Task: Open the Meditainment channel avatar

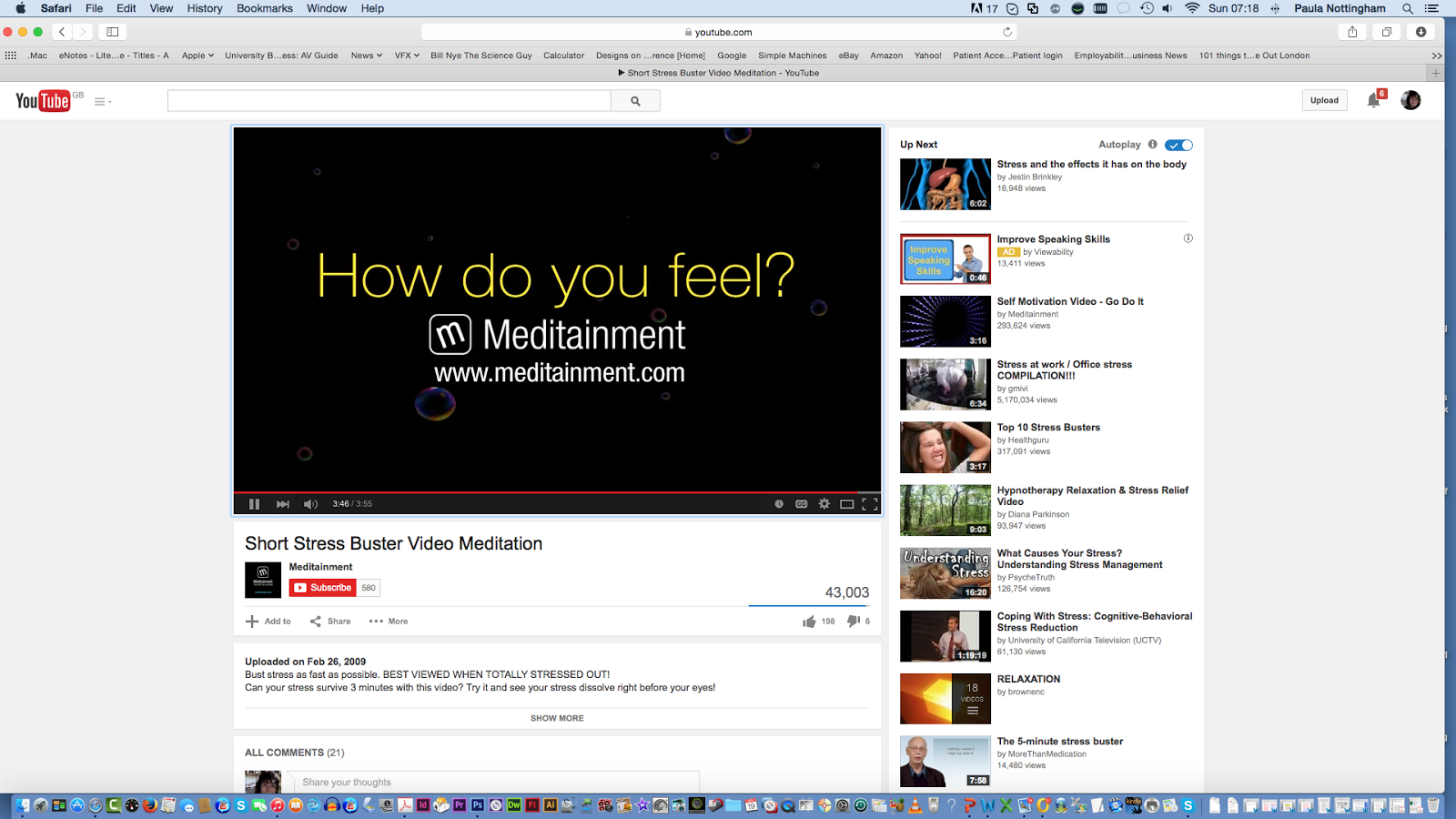Action: point(263,580)
